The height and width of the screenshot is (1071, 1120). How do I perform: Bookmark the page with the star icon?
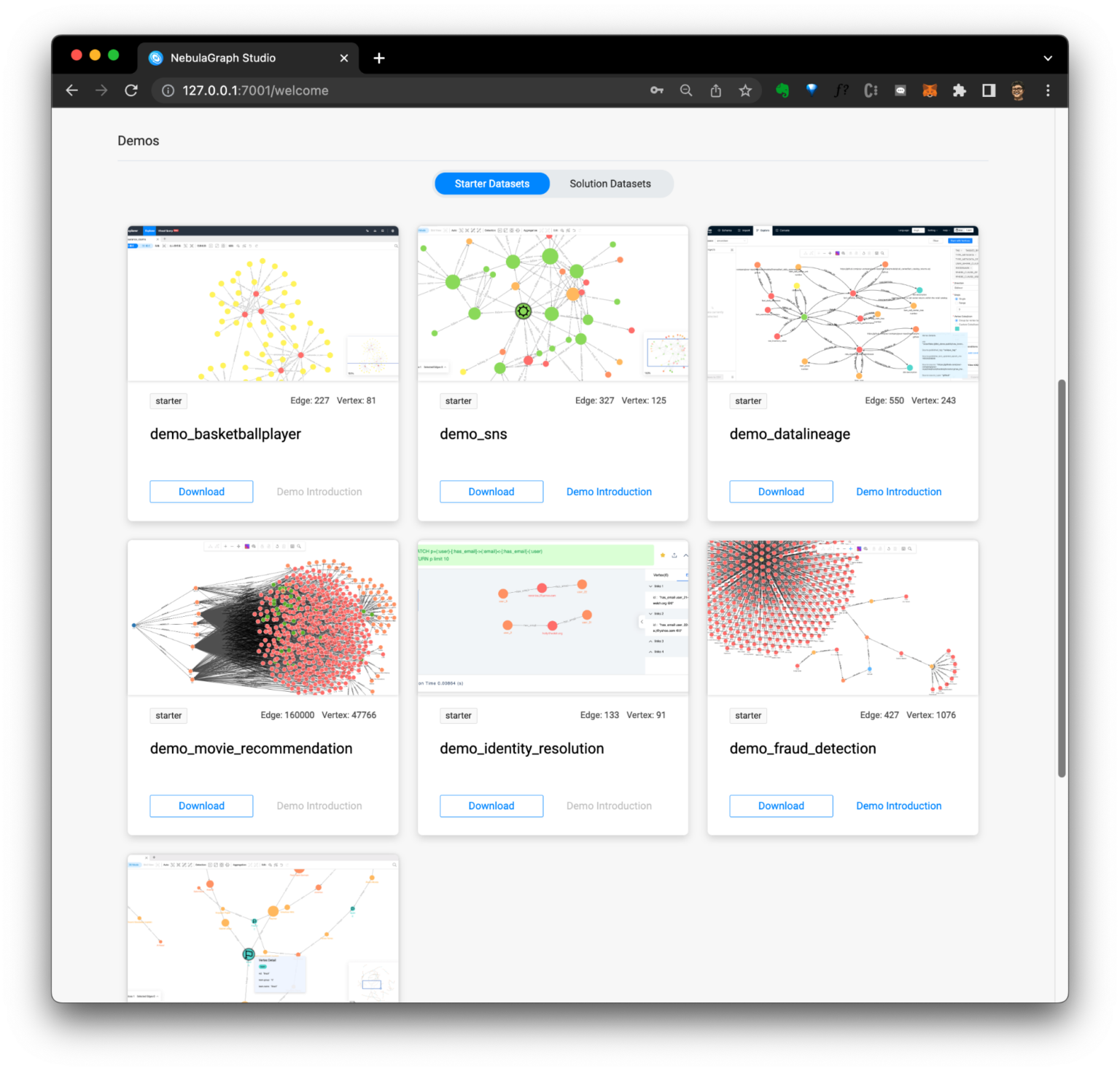pyautogui.click(x=745, y=90)
